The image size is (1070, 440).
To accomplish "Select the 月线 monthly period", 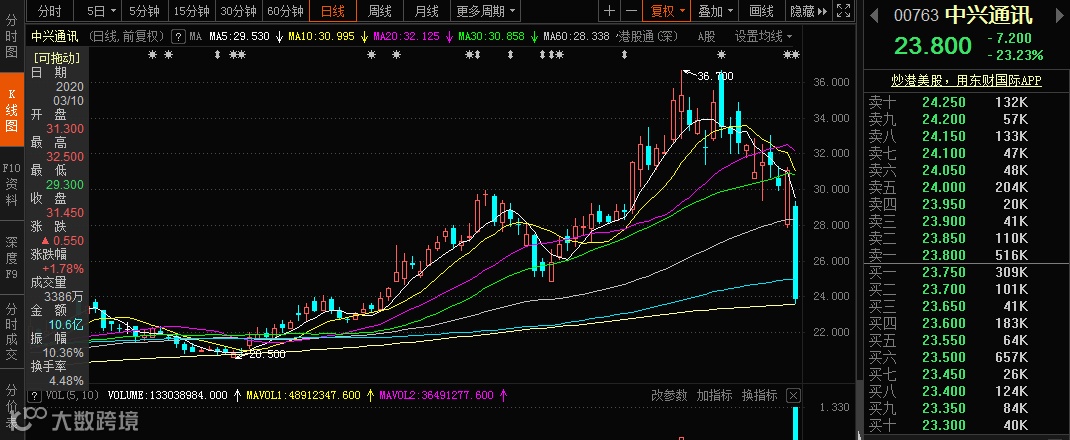I will tap(426, 11).
